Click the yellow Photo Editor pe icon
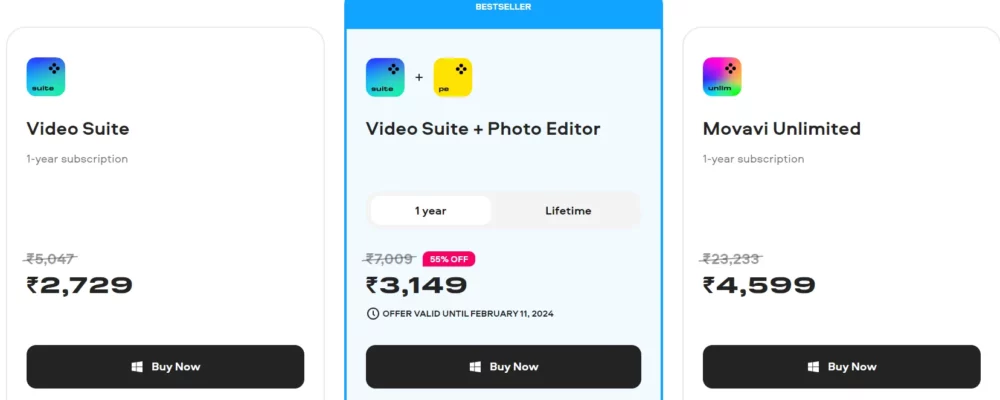1000x400 pixels. point(453,77)
